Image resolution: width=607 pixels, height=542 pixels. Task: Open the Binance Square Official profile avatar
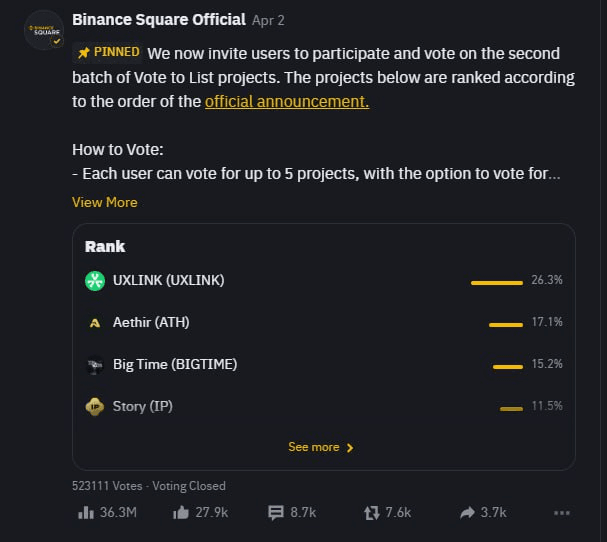[x=44, y=30]
